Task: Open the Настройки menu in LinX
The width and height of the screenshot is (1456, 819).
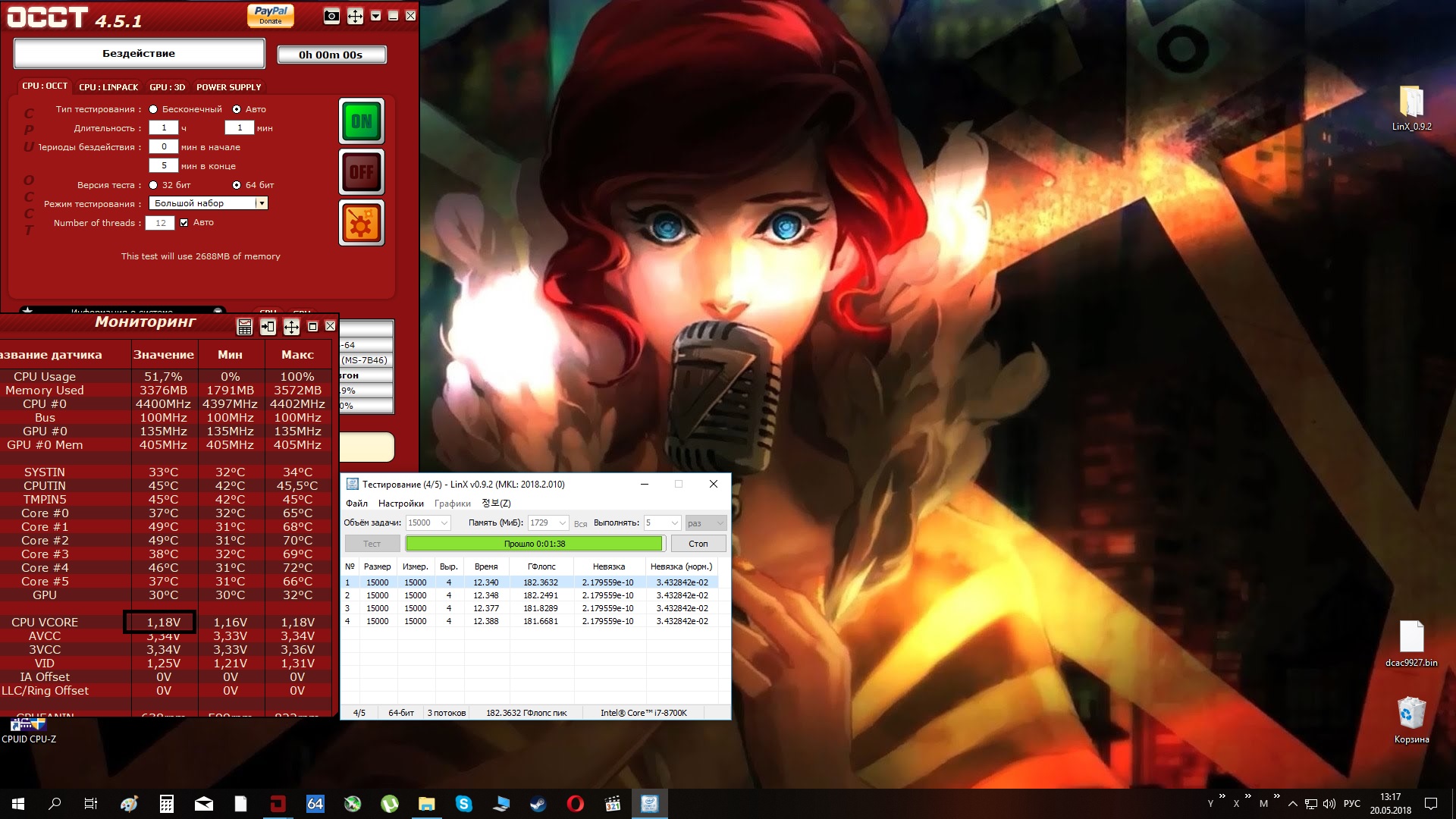Action: pos(400,504)
